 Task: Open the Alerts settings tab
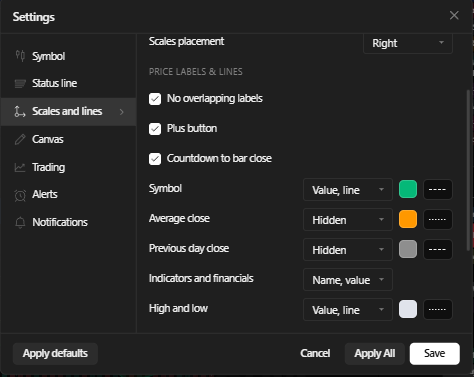coord(68,194)
